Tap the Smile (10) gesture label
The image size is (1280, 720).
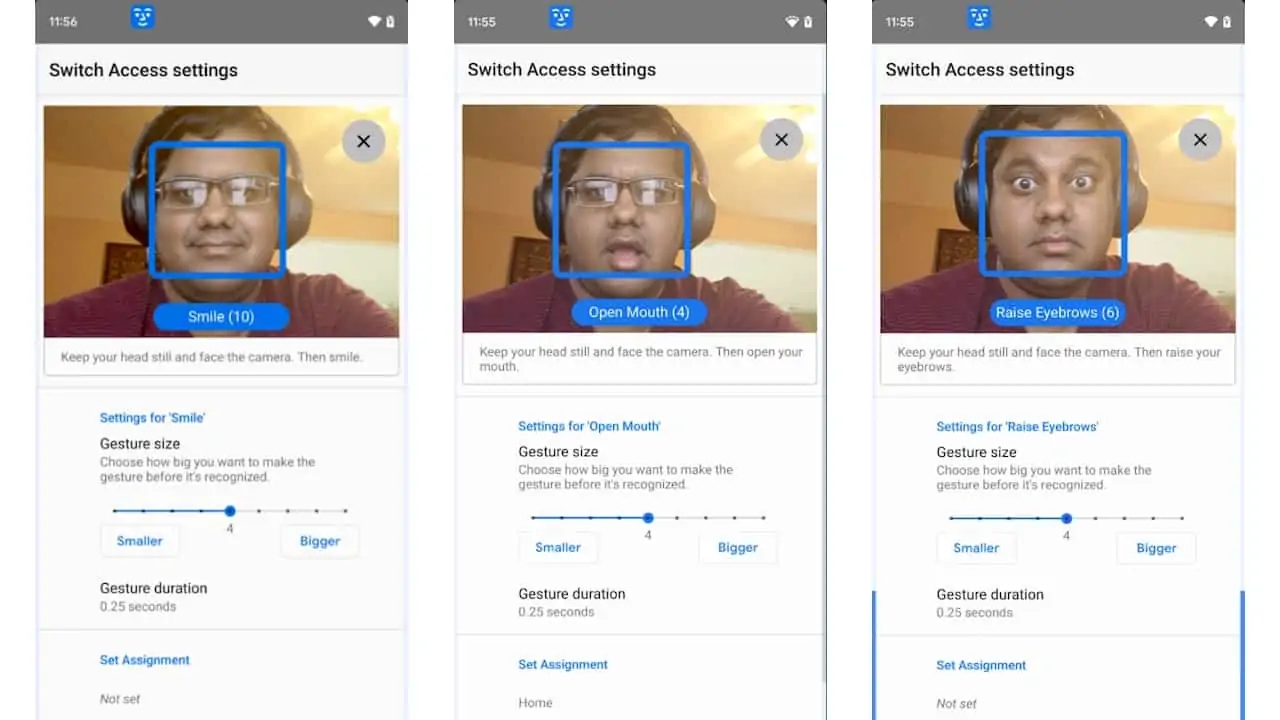(x=221, y=317)
